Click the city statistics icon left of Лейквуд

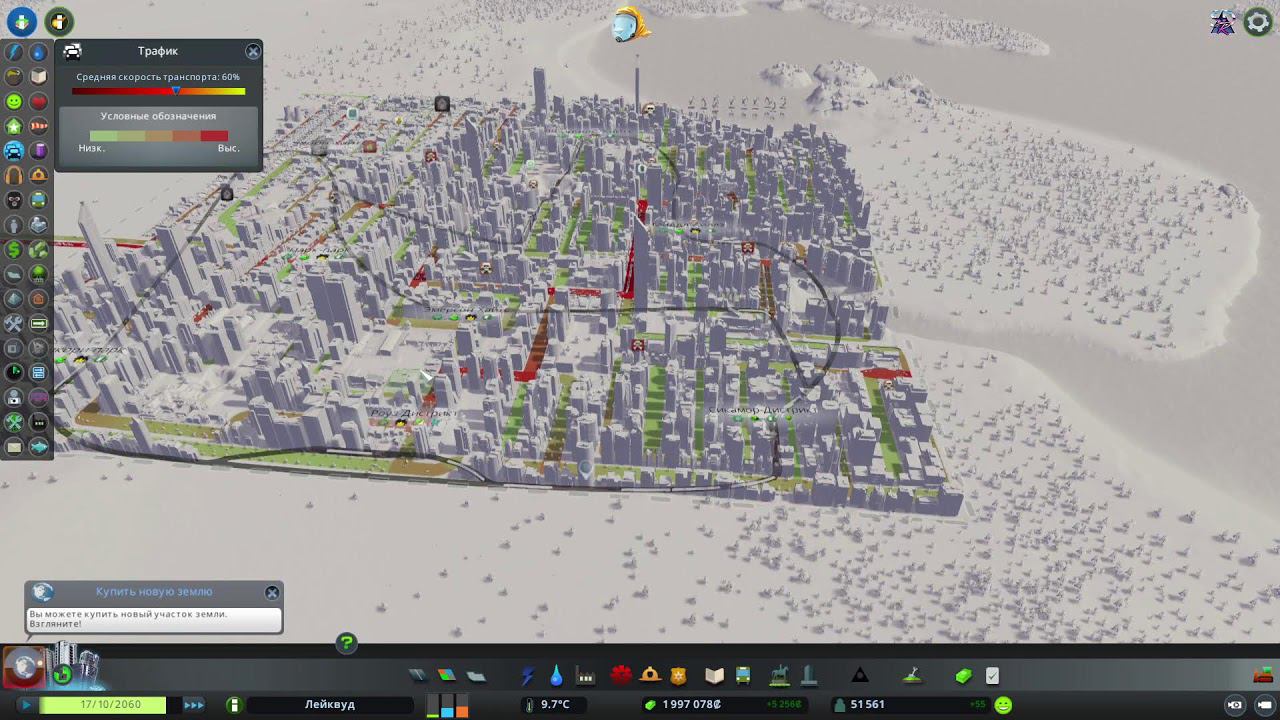234,705
